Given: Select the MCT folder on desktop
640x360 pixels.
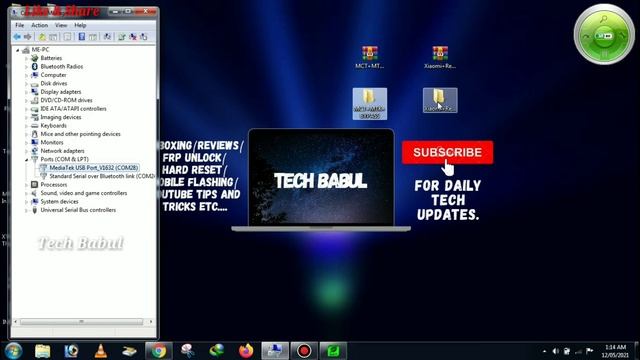Looking at the screenshot, I should (370, 104).
